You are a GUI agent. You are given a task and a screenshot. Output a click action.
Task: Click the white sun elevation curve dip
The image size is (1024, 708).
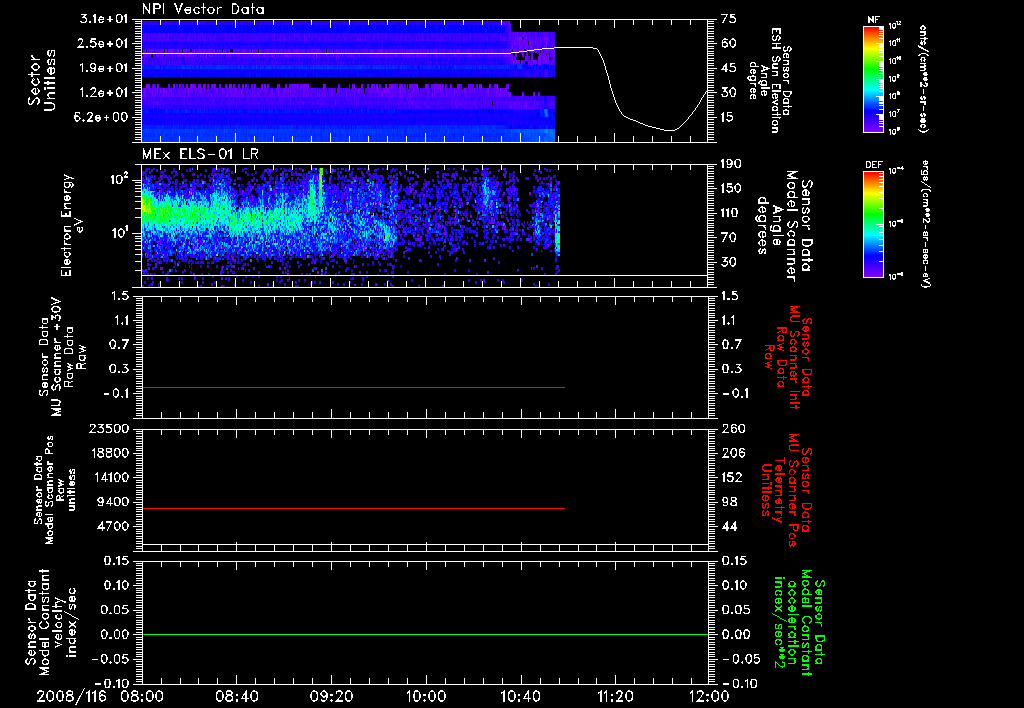[x=670, y=130]
